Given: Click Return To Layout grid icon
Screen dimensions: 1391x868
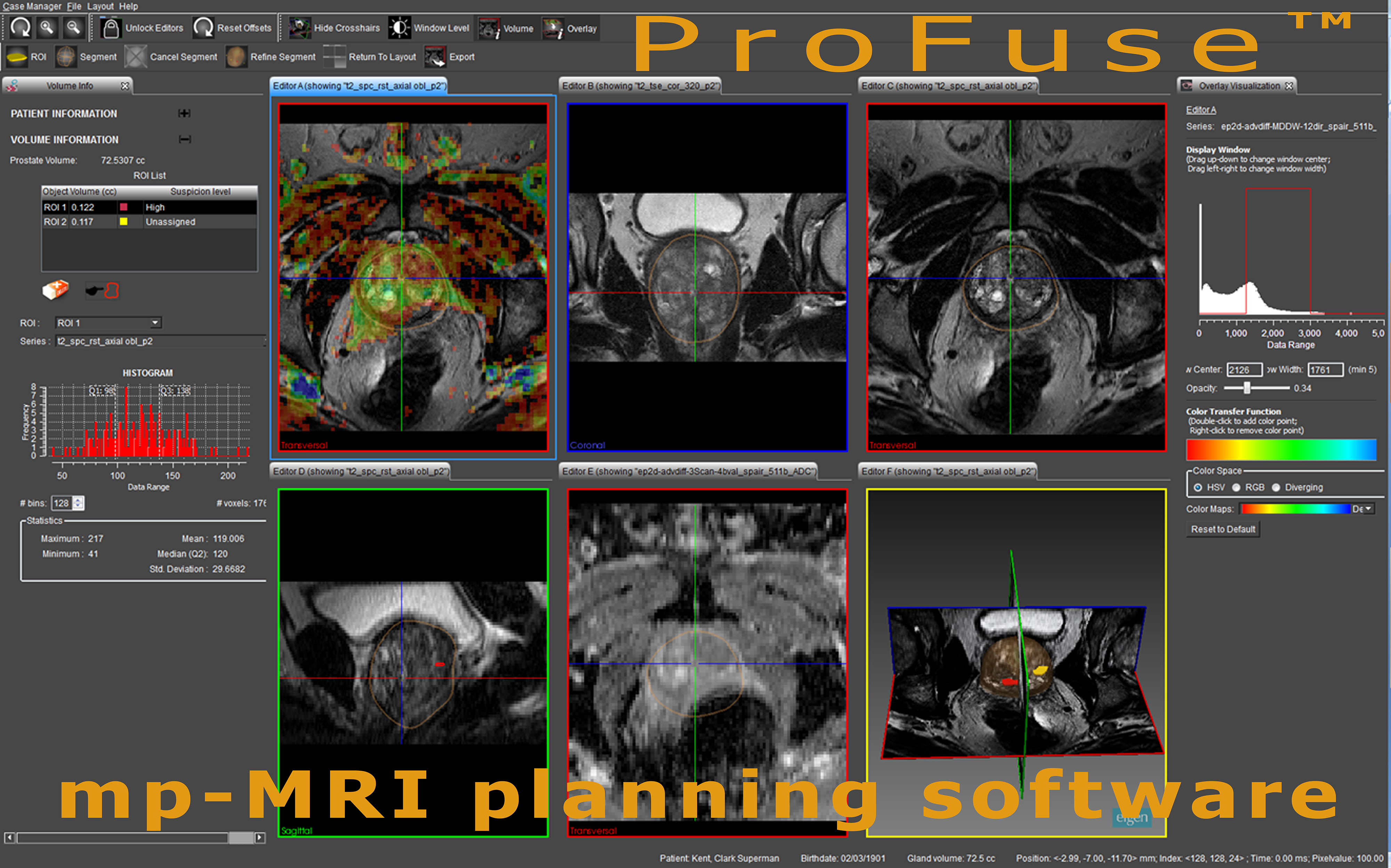Looking at the screenshot, I should [334, 57].
